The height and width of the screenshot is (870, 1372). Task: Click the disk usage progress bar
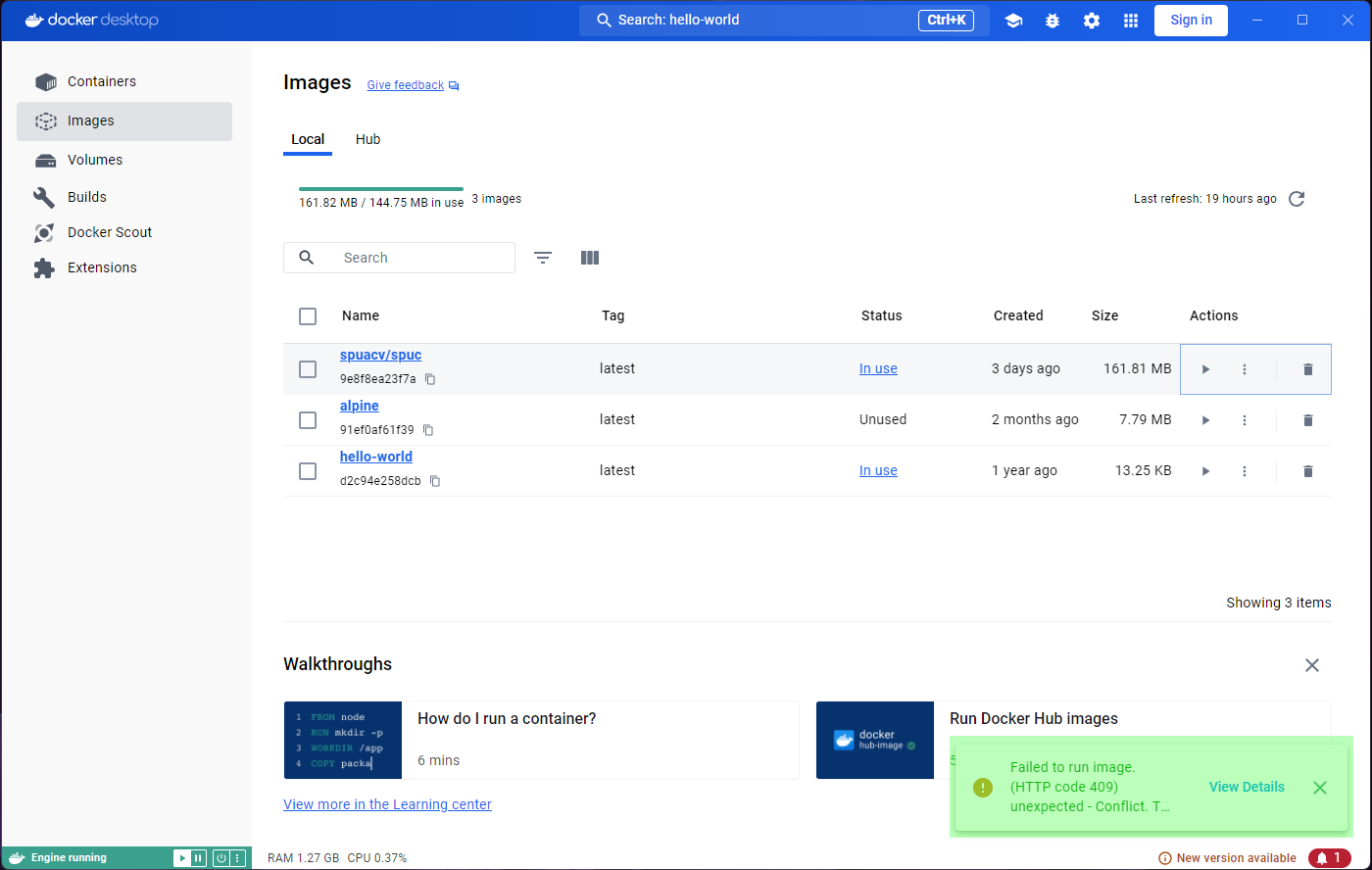[x=381, y=188]
